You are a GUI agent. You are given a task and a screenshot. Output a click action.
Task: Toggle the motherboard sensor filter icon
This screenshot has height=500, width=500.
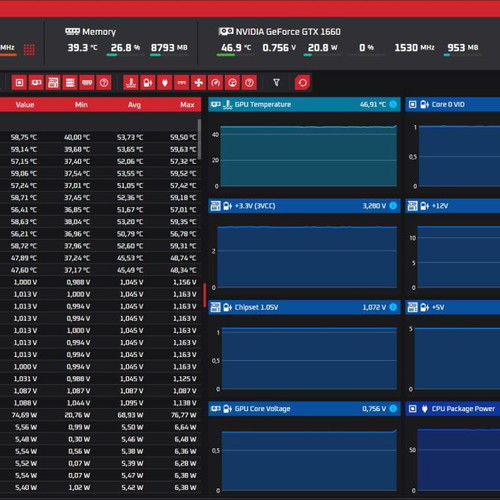53,83
